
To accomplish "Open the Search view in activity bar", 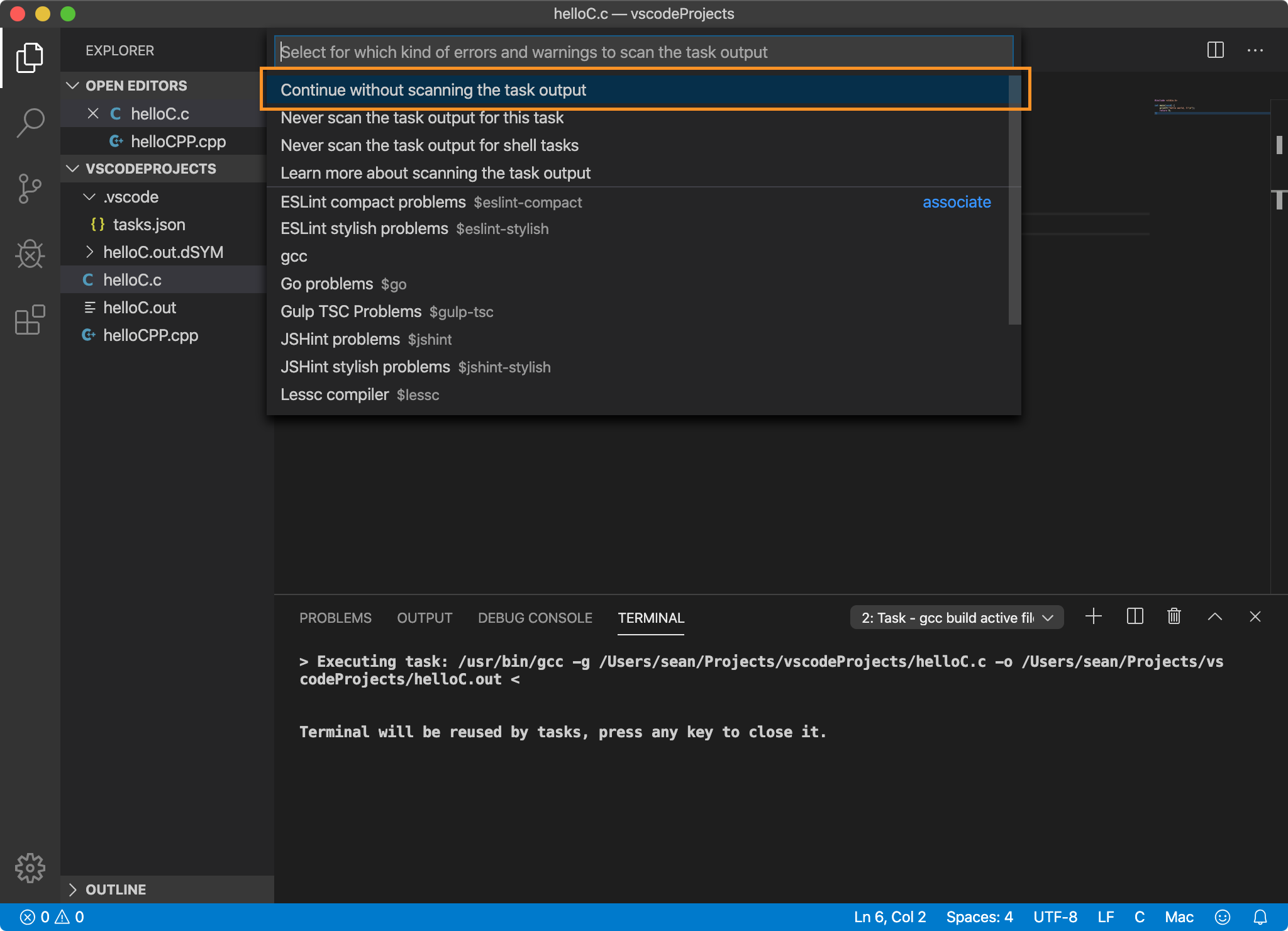I will pyautogui.click(x=30, y=123).
